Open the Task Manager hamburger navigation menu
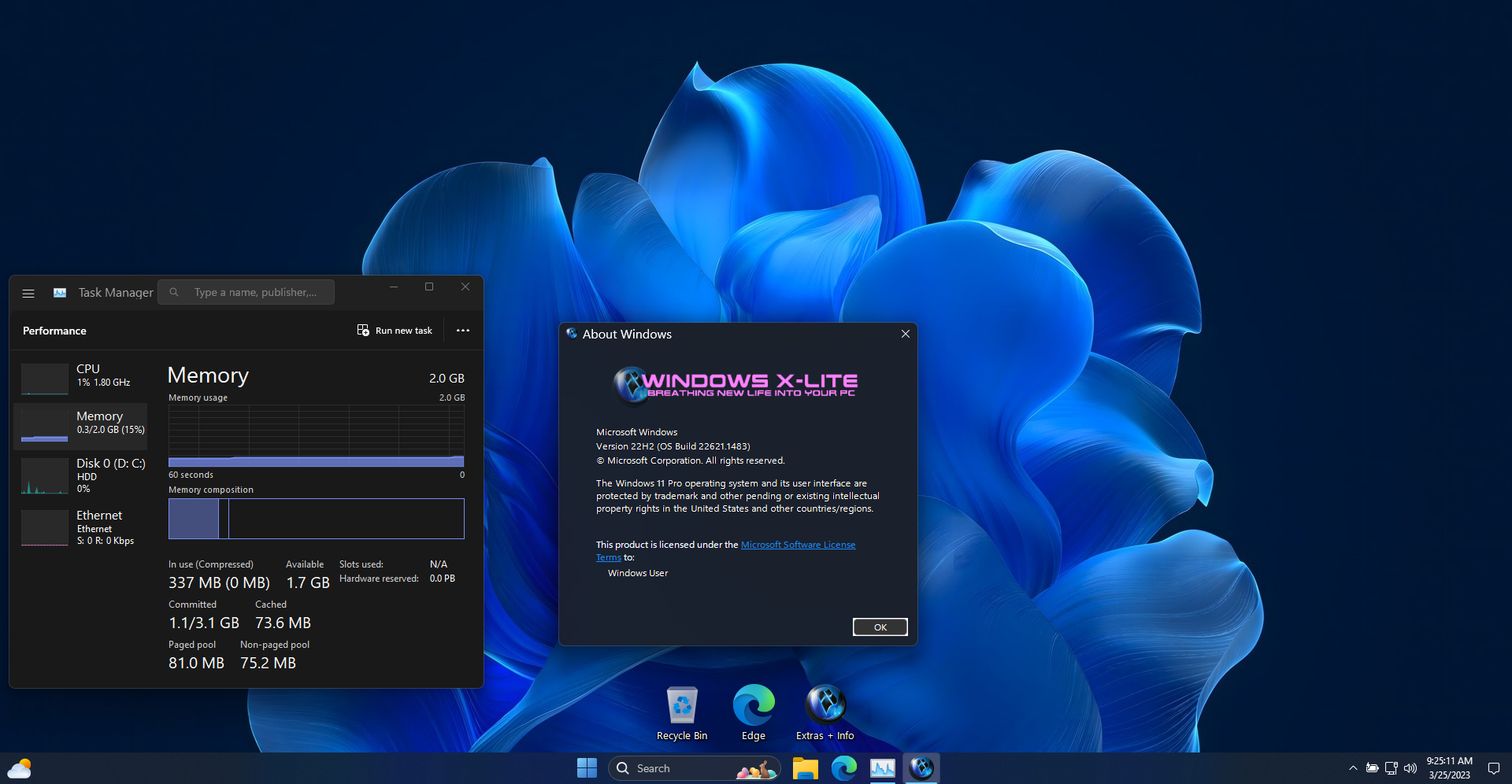This screenshot has height=784, width=1512. pos(28,293)
